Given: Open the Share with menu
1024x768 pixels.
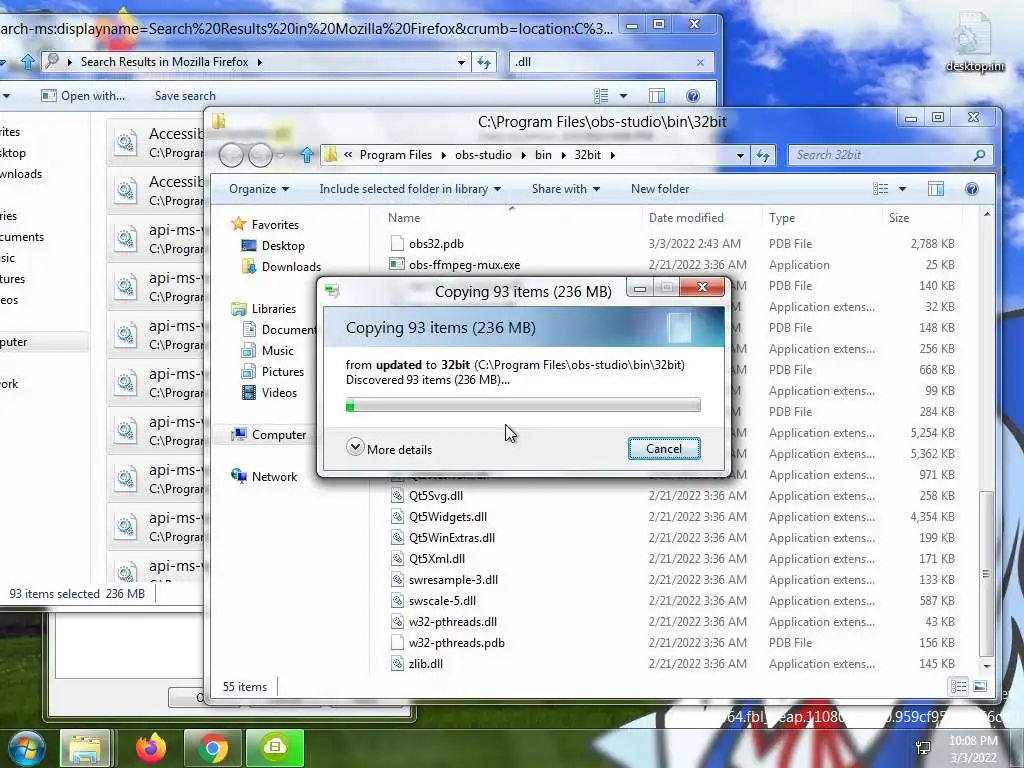Looking at the screenshot, I should click(x=566, y=189).
